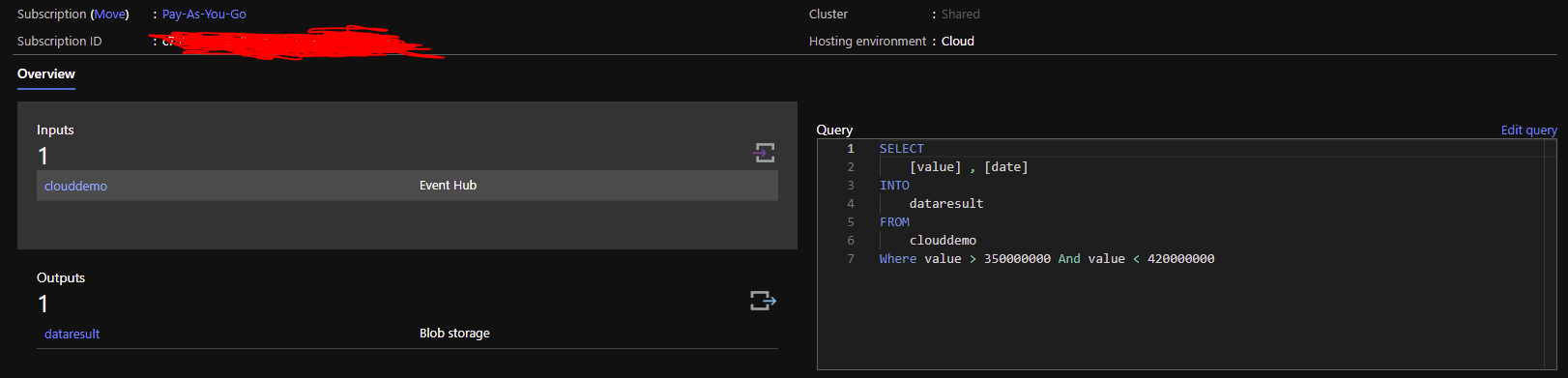
Task: Click the INTO keyword on line 3
Action: pyautogui.click(x=894, y=186)
